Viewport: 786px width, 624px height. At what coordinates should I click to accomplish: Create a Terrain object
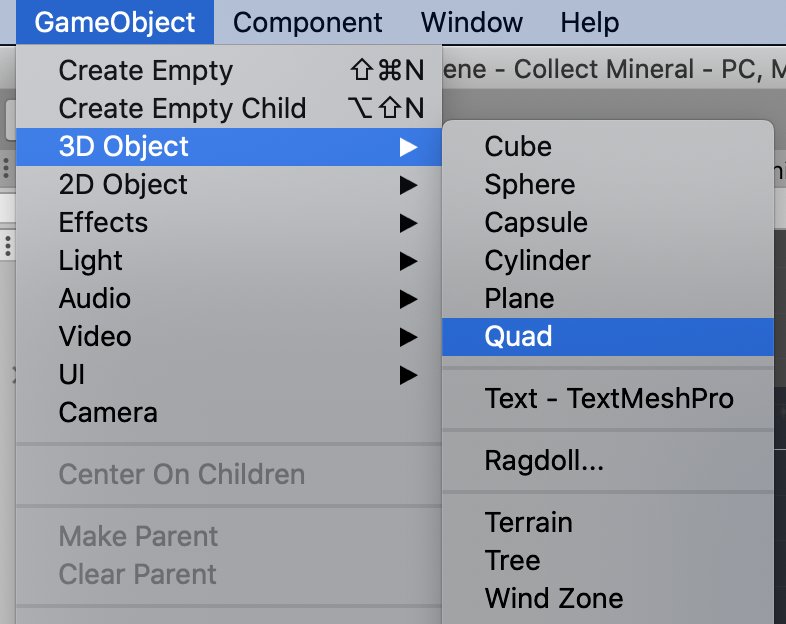click(x=528, y=523)
